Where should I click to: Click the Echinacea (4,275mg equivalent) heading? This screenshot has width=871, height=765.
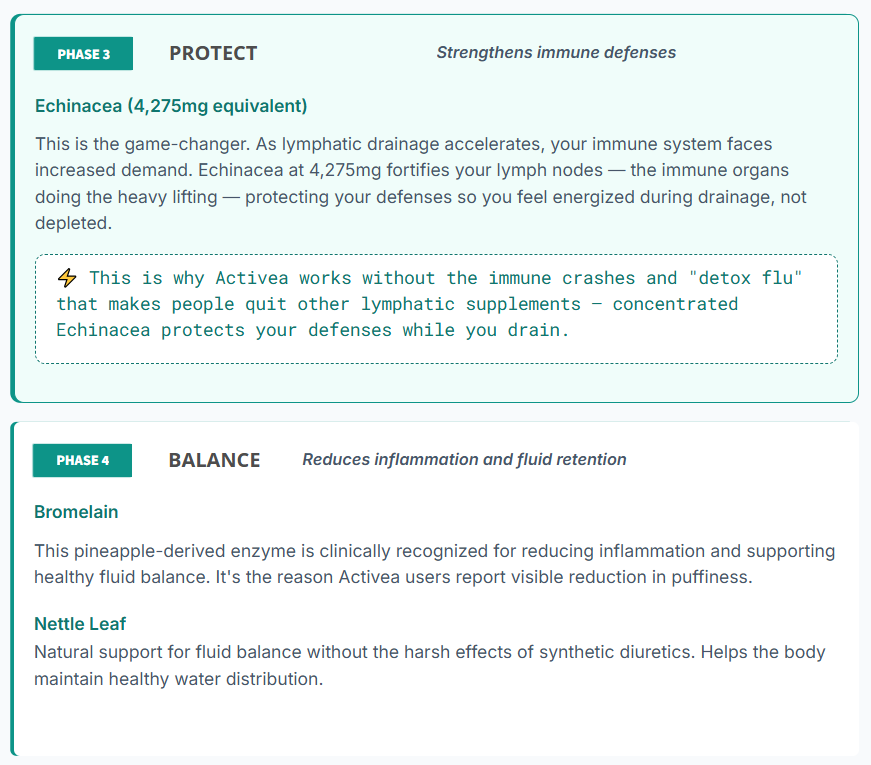pos(171,106)
